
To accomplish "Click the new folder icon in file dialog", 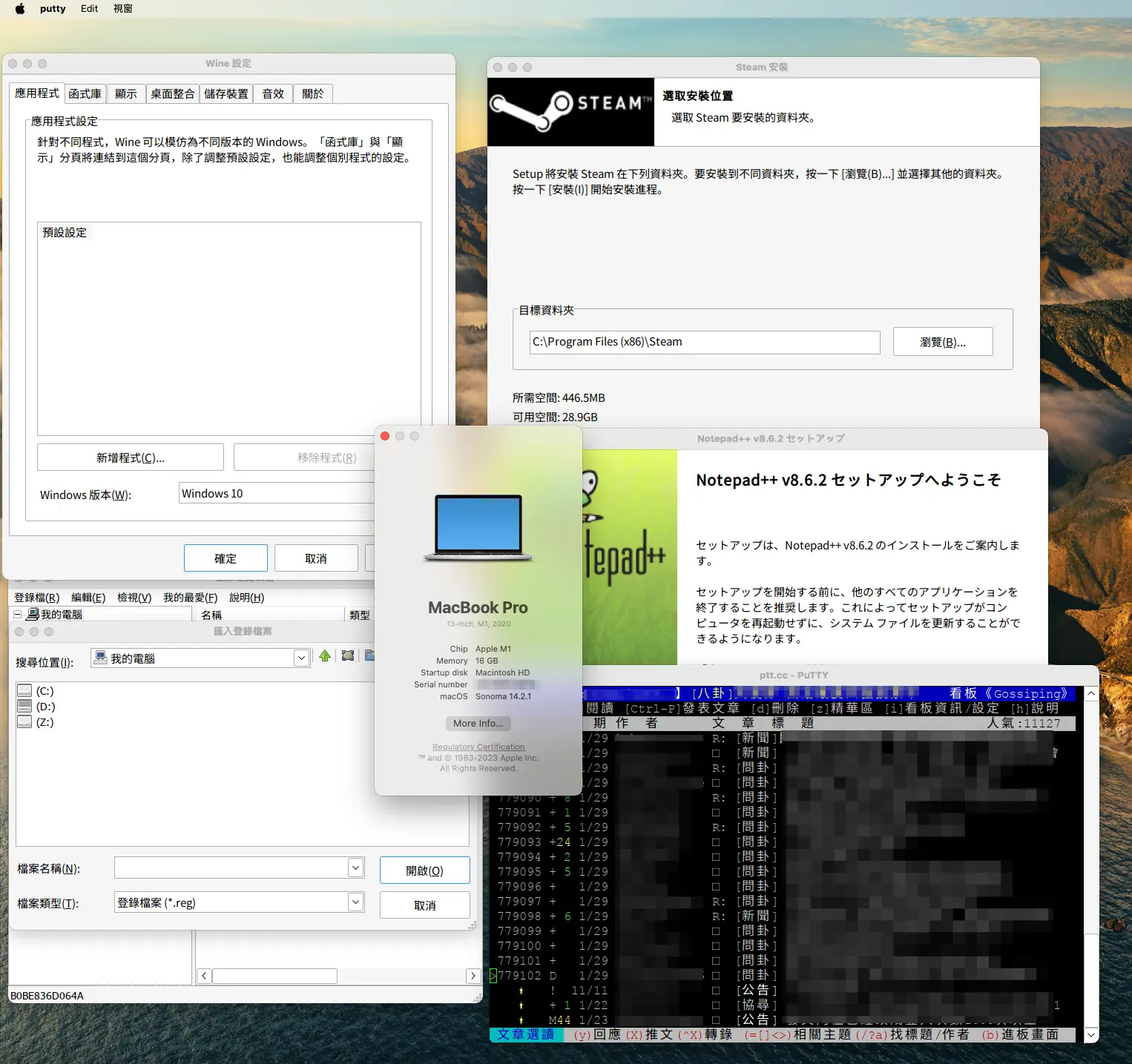I will pos(369,656).
